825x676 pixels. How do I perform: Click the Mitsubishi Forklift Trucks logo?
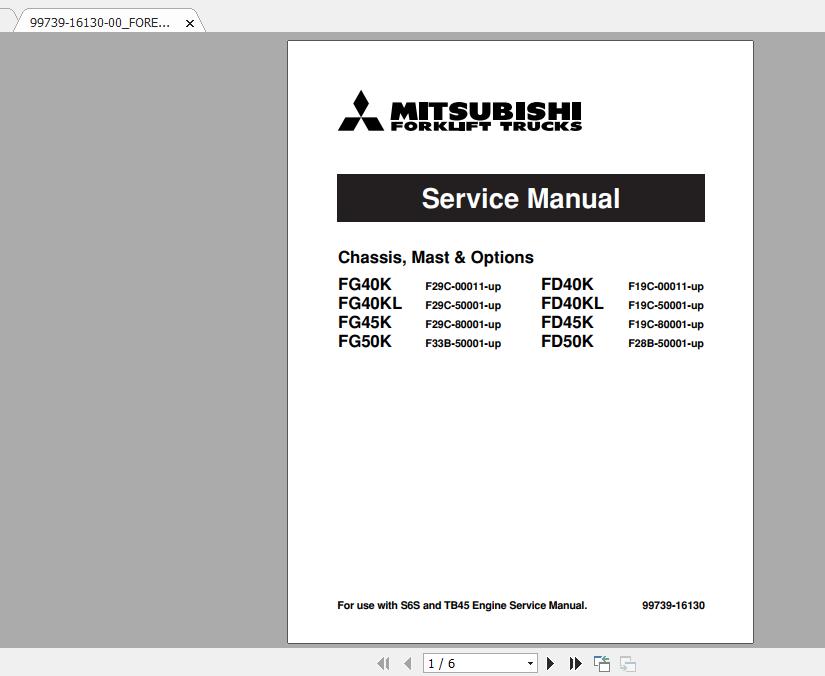coord(459,111)
